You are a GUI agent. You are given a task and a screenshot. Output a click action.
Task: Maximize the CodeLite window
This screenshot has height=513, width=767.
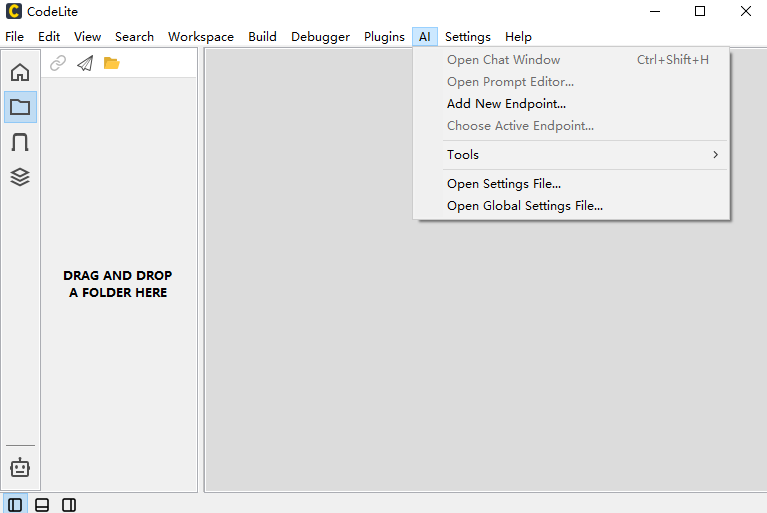pos(700,11)
